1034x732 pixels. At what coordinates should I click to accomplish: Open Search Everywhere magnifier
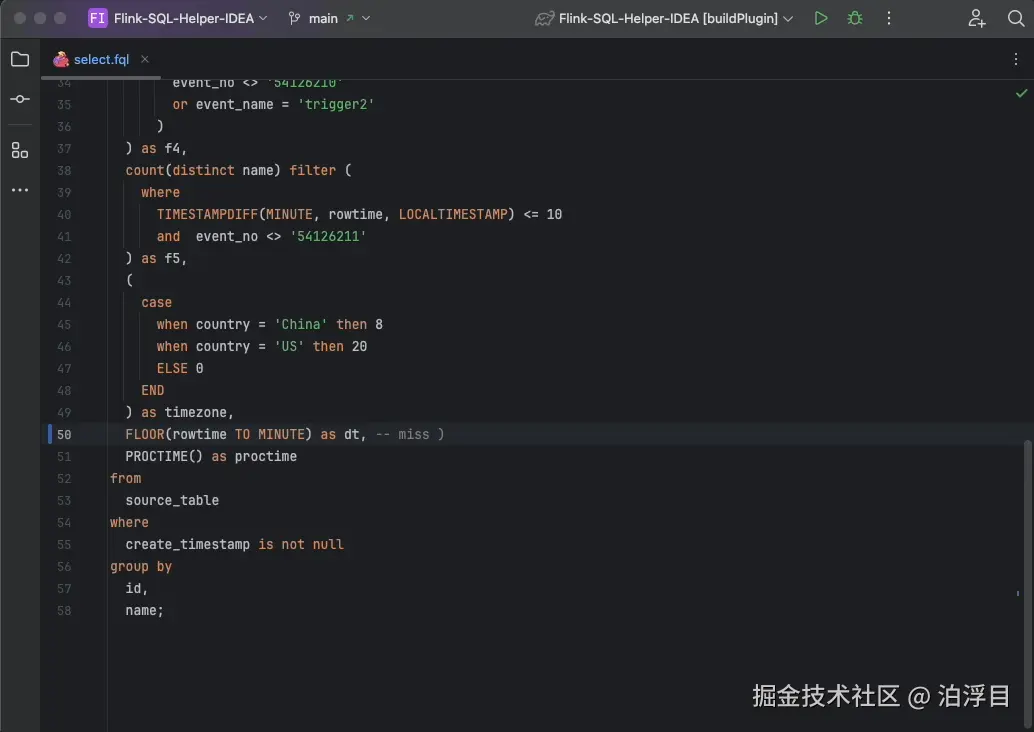tap(1016, 18)
